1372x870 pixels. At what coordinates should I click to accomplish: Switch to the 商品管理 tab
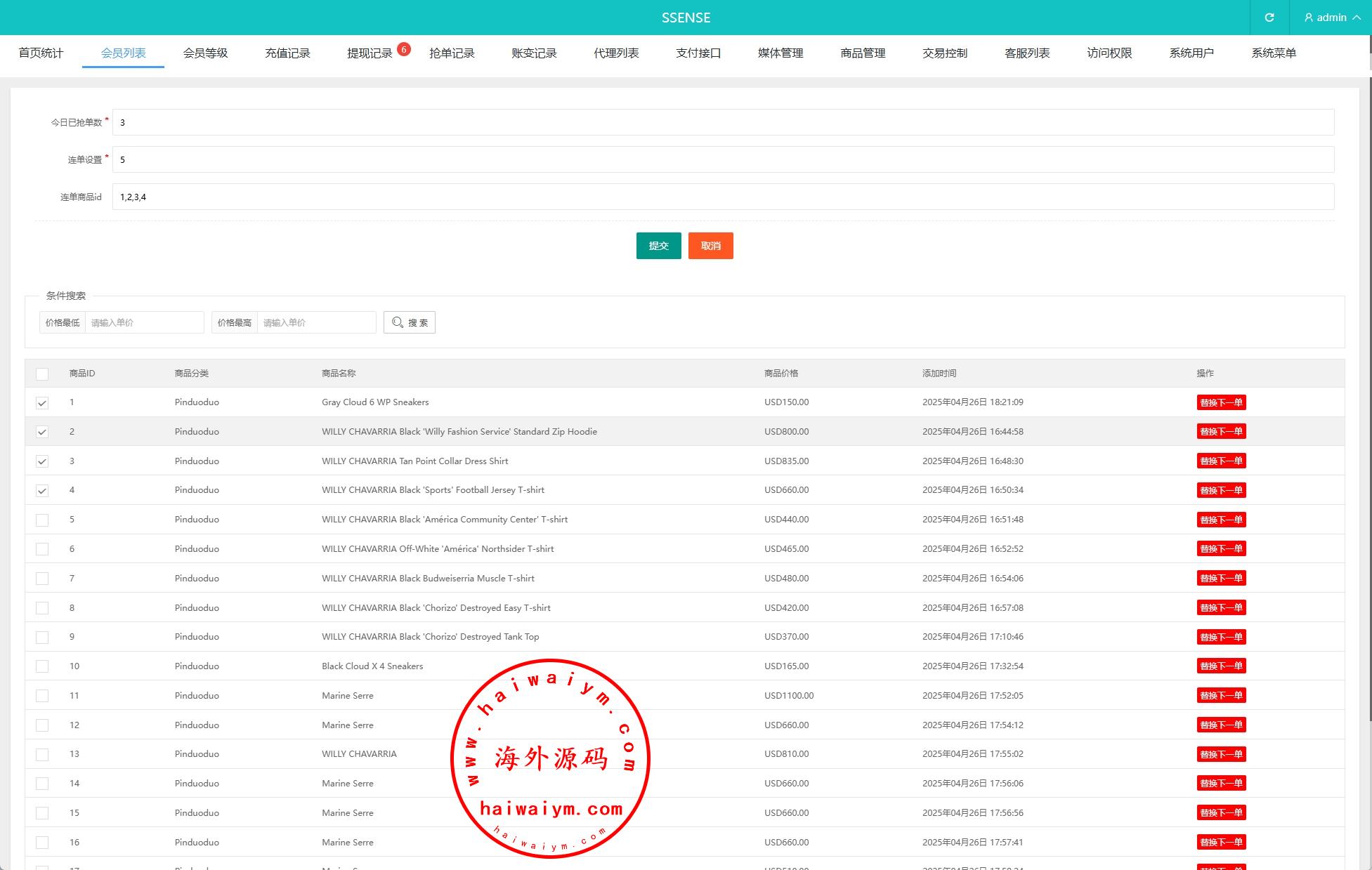tap(863, 53)
